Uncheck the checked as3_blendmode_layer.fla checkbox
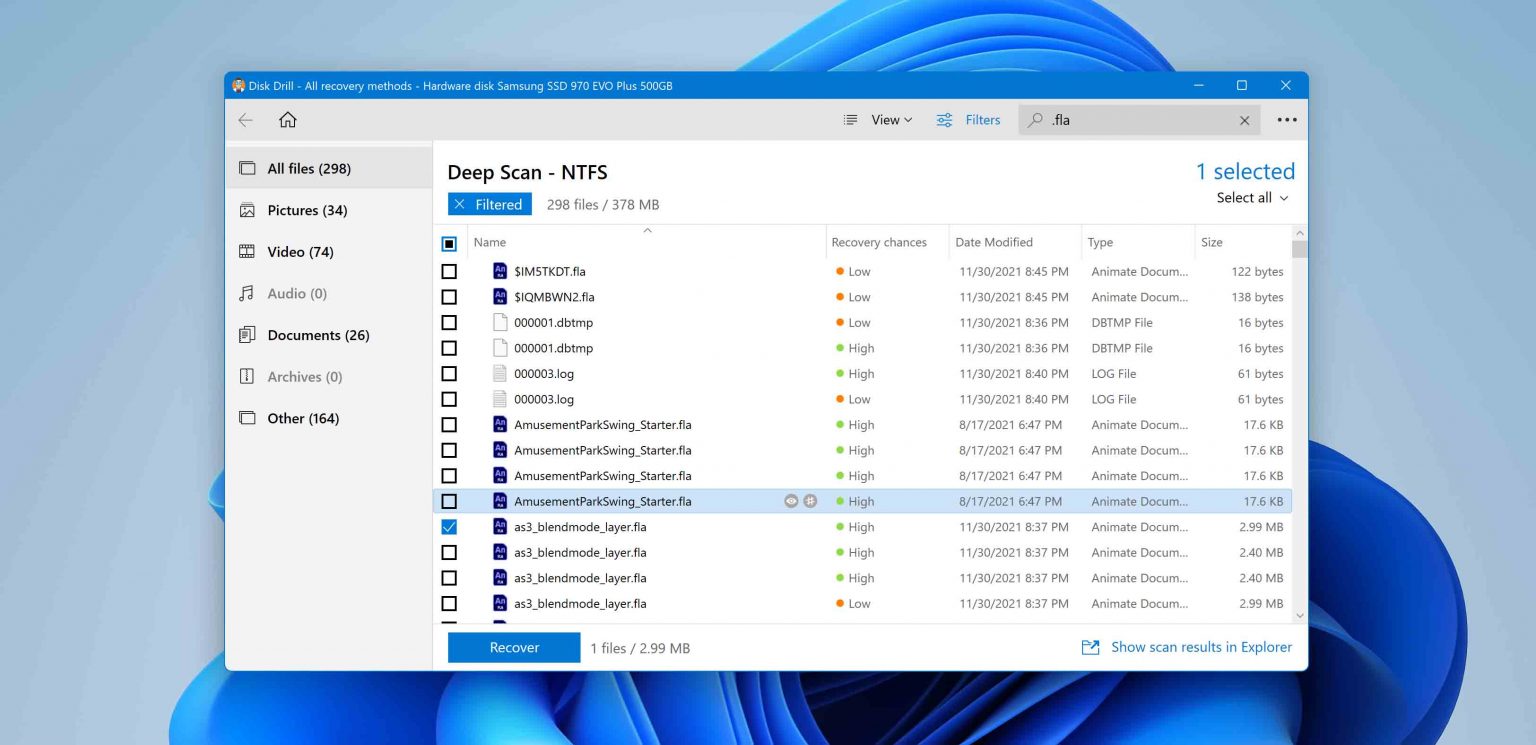This screenshot has height=745, width=1536. (x=449, y=527)
